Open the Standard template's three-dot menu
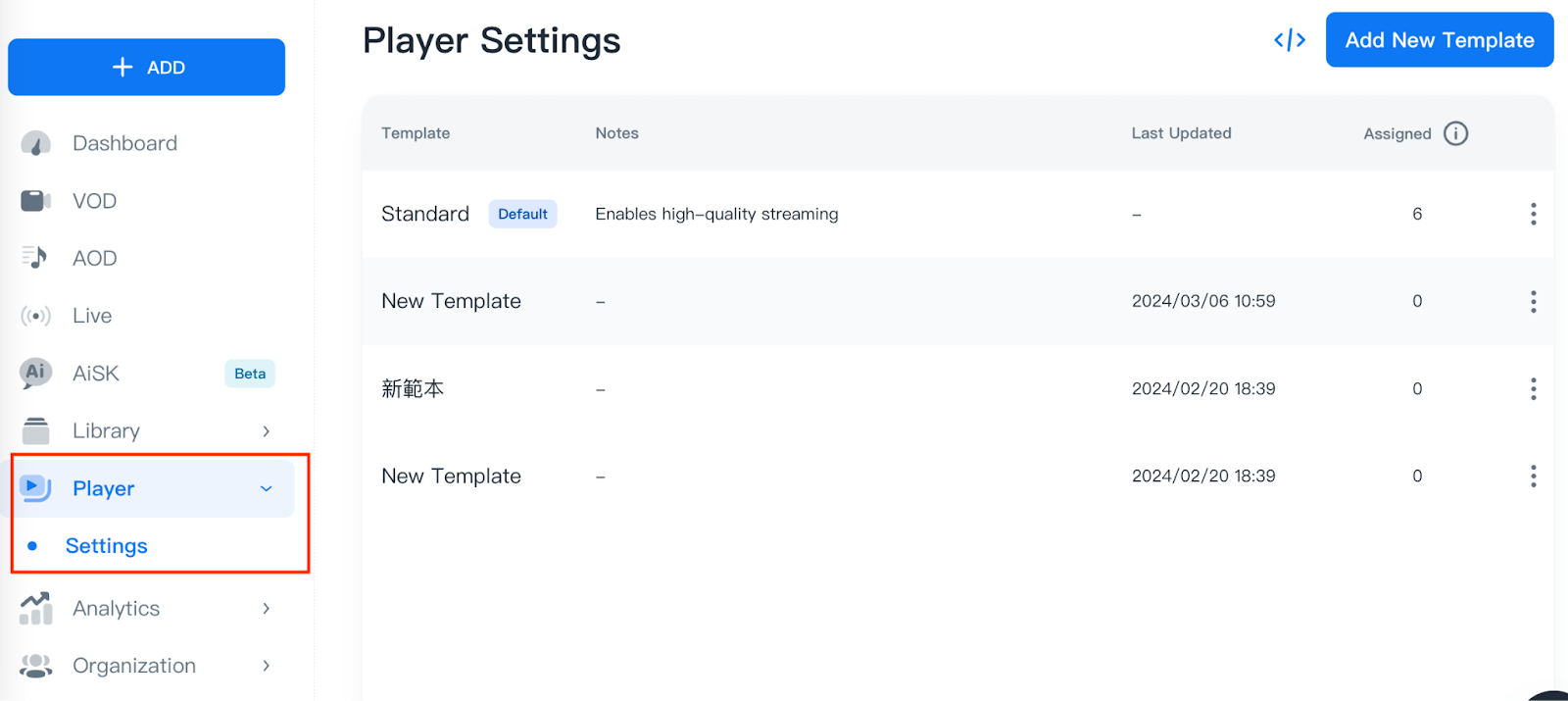 (x=1533, y=214)
